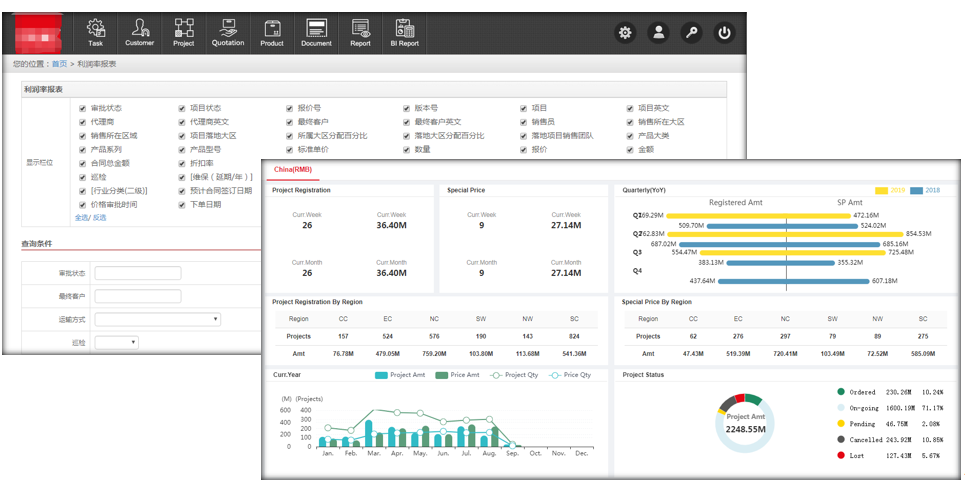
Task: Click the 首页 breadcrumb link
Action: click(59, 64)
